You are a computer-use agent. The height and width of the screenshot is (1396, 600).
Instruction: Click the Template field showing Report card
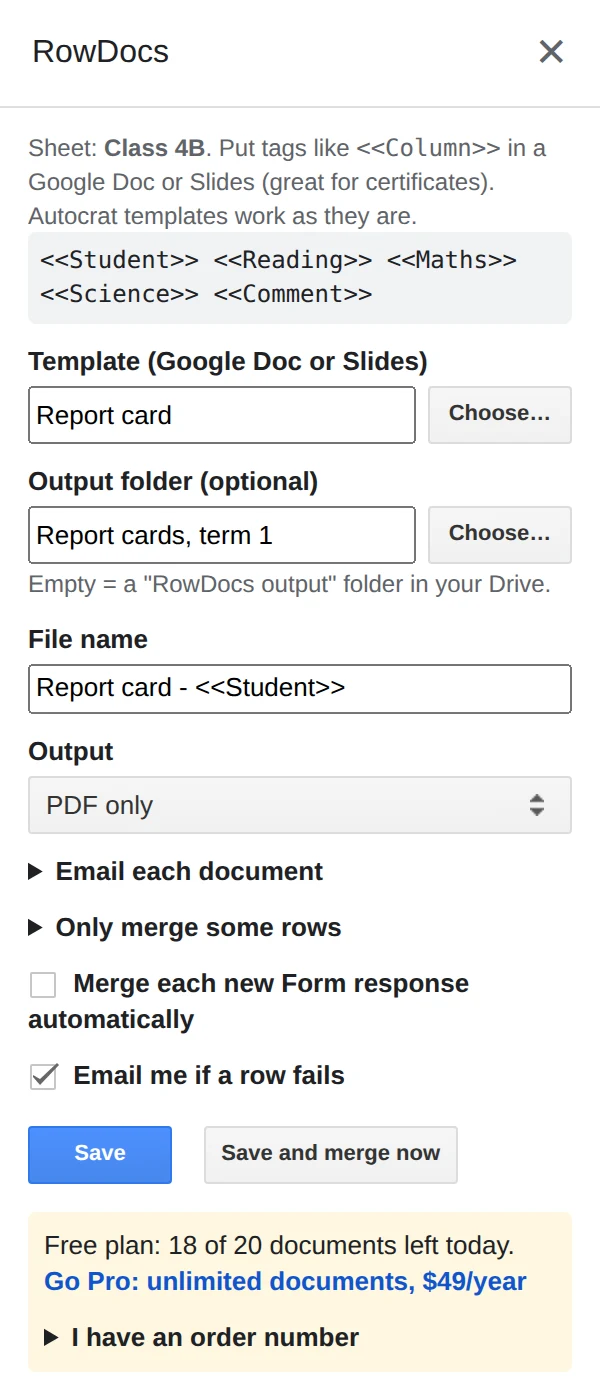[222, 415]
